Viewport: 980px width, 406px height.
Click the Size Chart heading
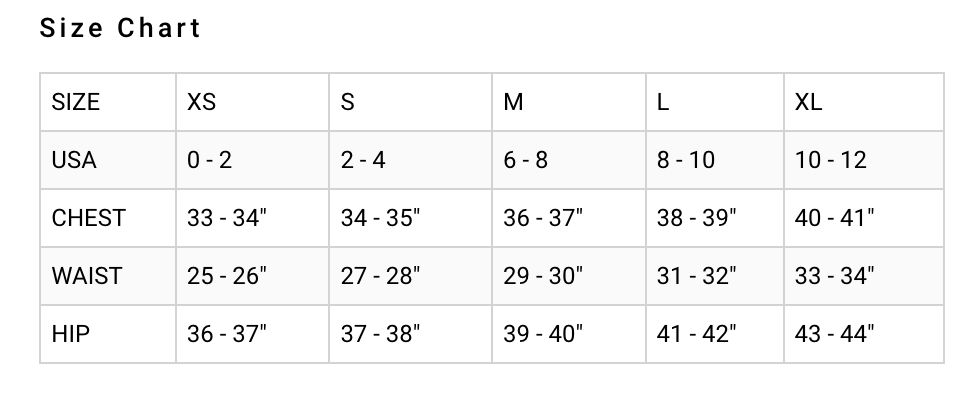[120, 28]
